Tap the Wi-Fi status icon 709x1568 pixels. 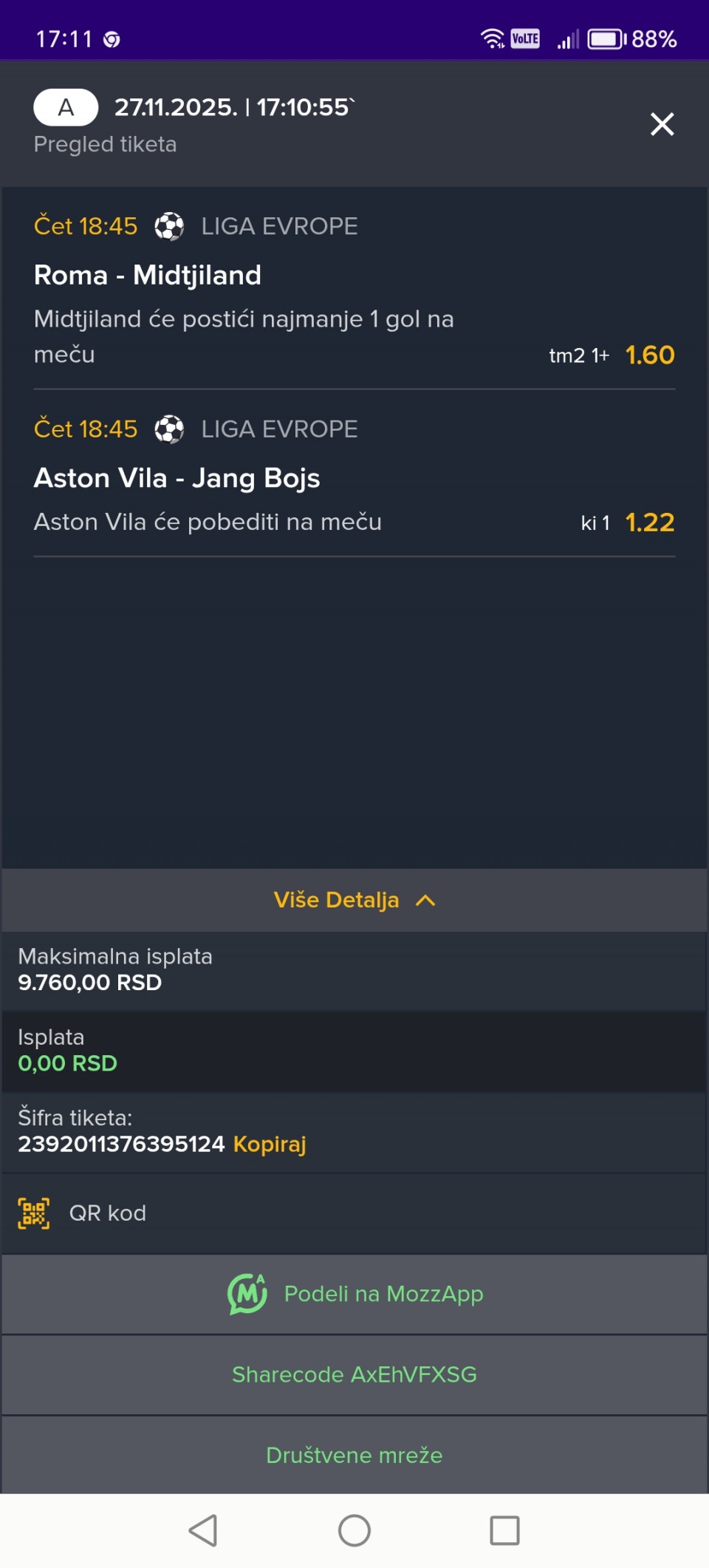(x=492, y=38)
